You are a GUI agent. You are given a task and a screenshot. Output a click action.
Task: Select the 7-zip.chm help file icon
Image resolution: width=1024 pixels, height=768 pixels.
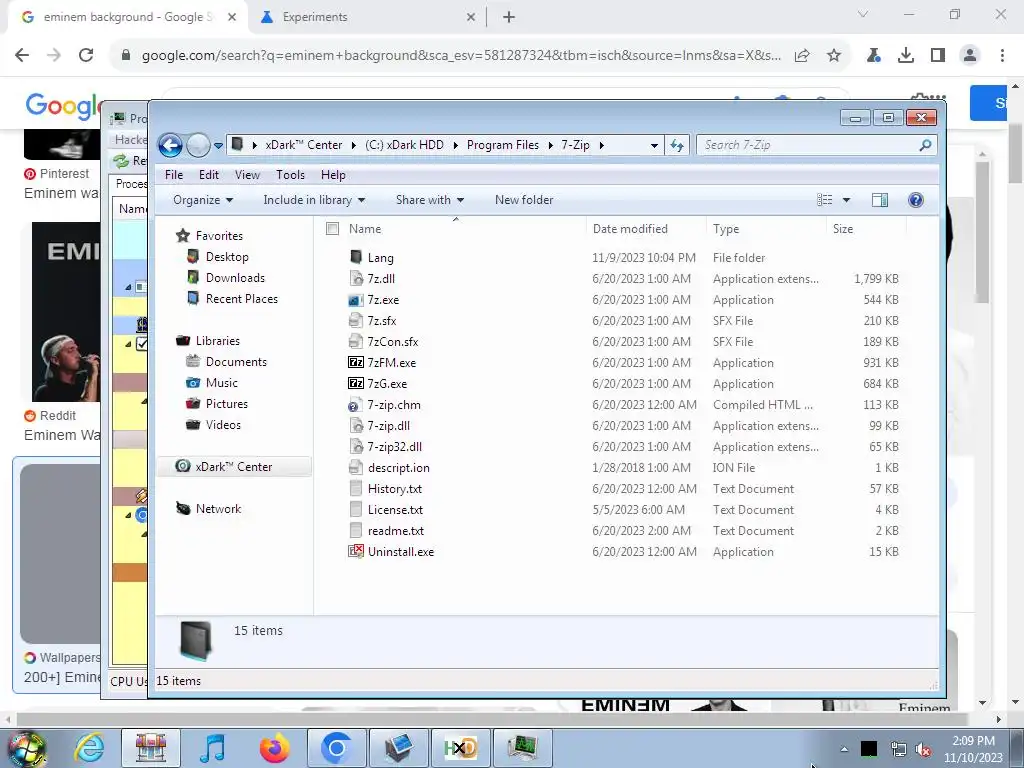click(355, 405)
